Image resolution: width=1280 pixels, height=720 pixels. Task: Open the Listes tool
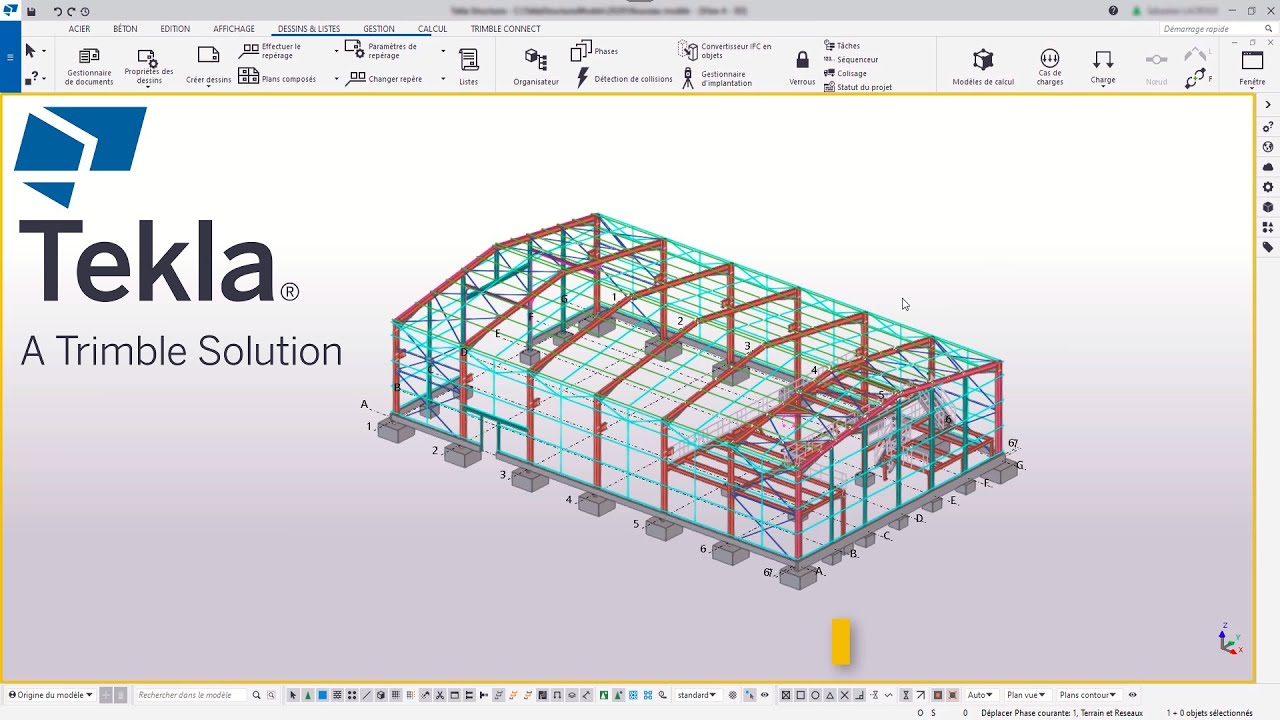[468, 66]
